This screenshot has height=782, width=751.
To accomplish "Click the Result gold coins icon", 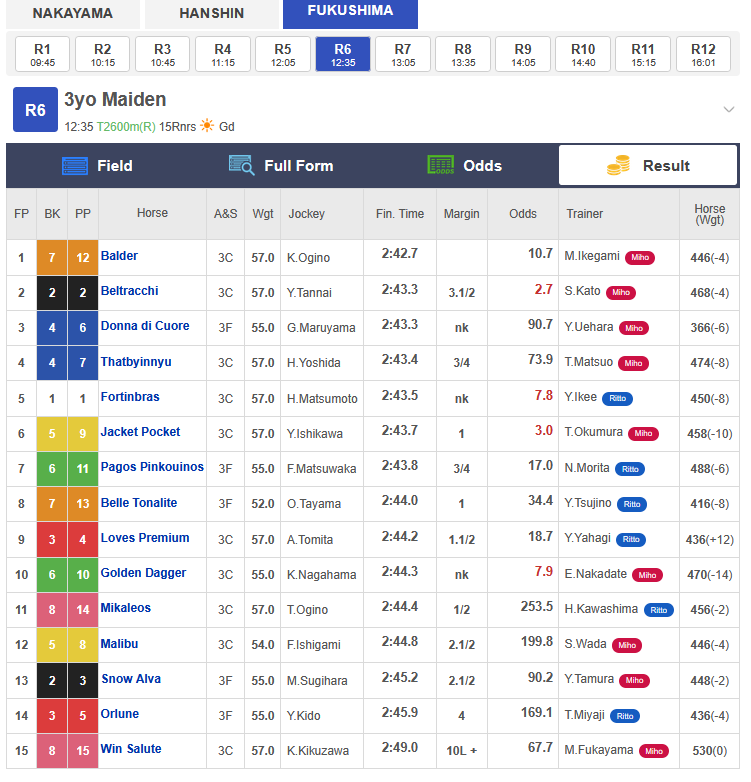I will click(x=618, y=165).
